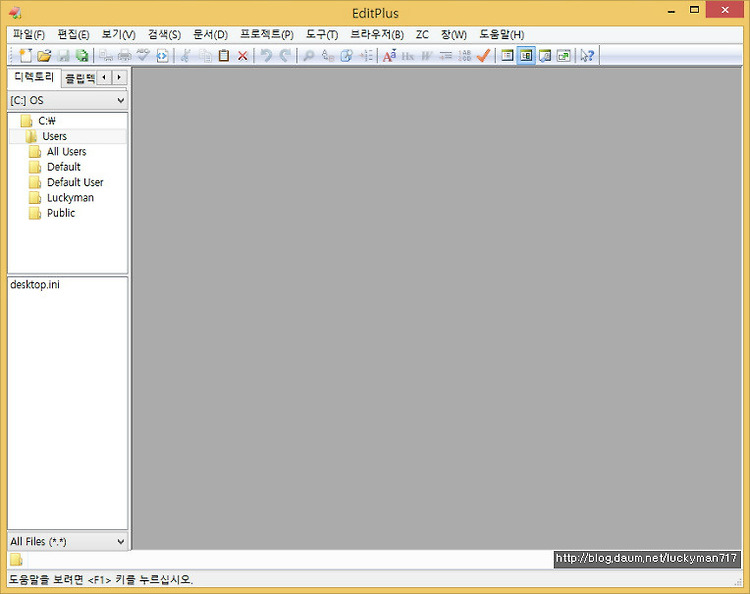Screen dimensions: 750x594
Task: Select the All Users folder
Action: 66,152
